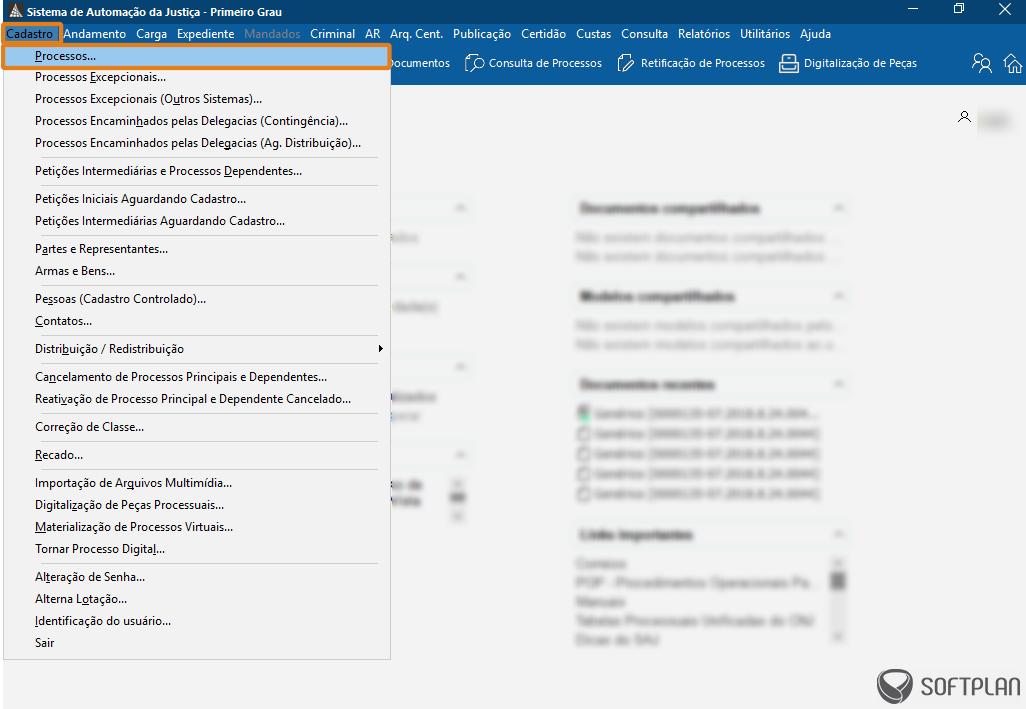Open Pessoas (Cadastro Controlado)...
Image resolution: width=1026 pixels, height=709 pixels.
(x=196, y=299)
